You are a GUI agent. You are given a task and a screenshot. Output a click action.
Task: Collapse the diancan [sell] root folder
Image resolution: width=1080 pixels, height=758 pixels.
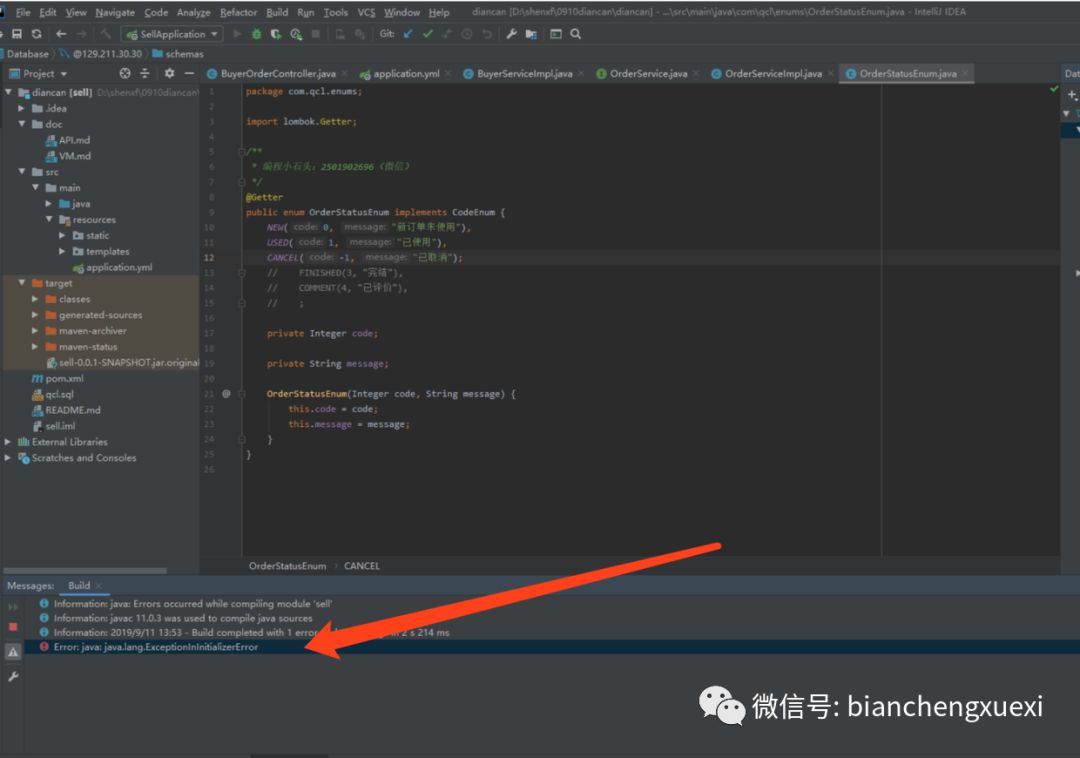coord(9,92)
